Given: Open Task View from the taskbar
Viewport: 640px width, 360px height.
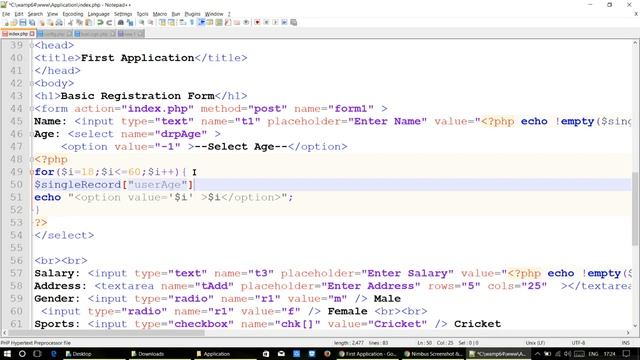Looking at the screenshot, I should 37,354.
